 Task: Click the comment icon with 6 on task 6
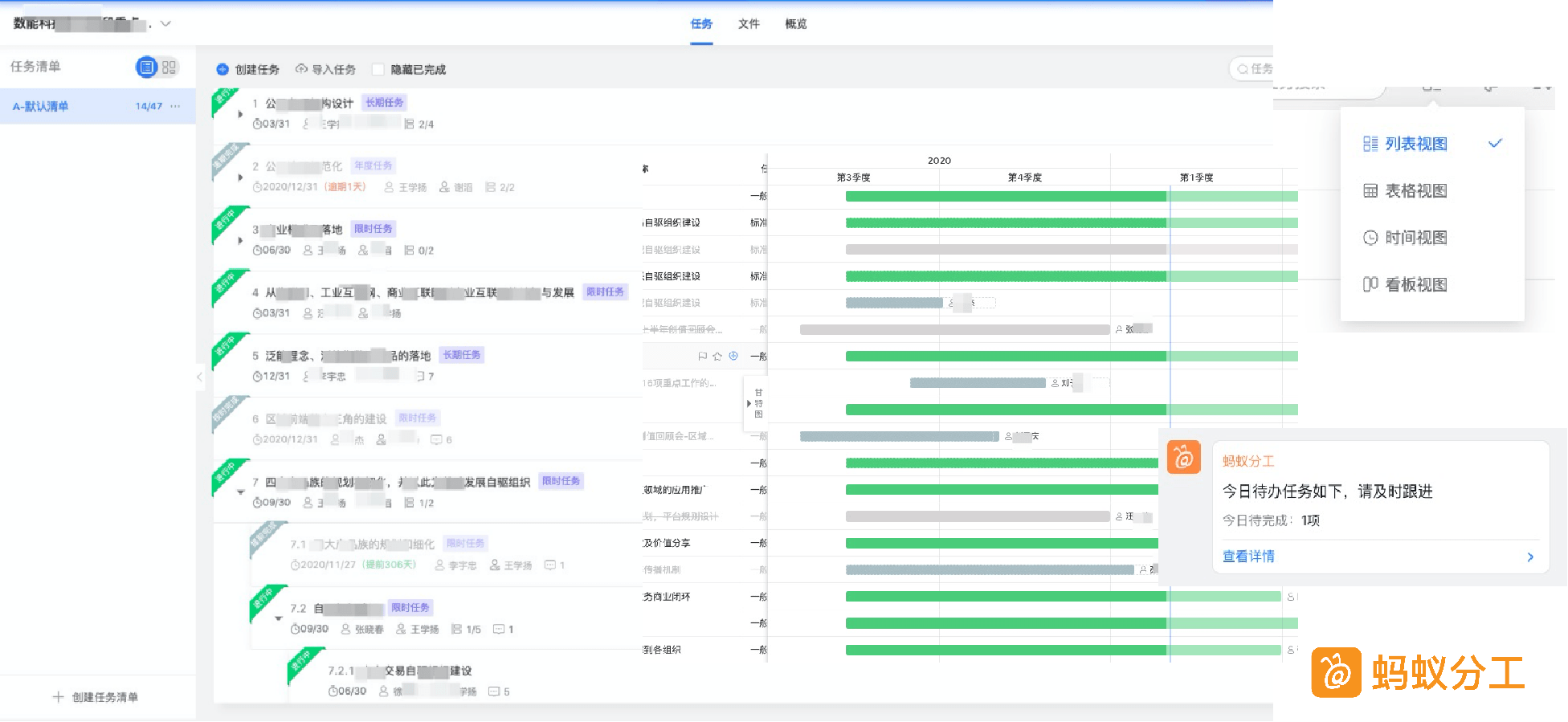pos(436,439)
